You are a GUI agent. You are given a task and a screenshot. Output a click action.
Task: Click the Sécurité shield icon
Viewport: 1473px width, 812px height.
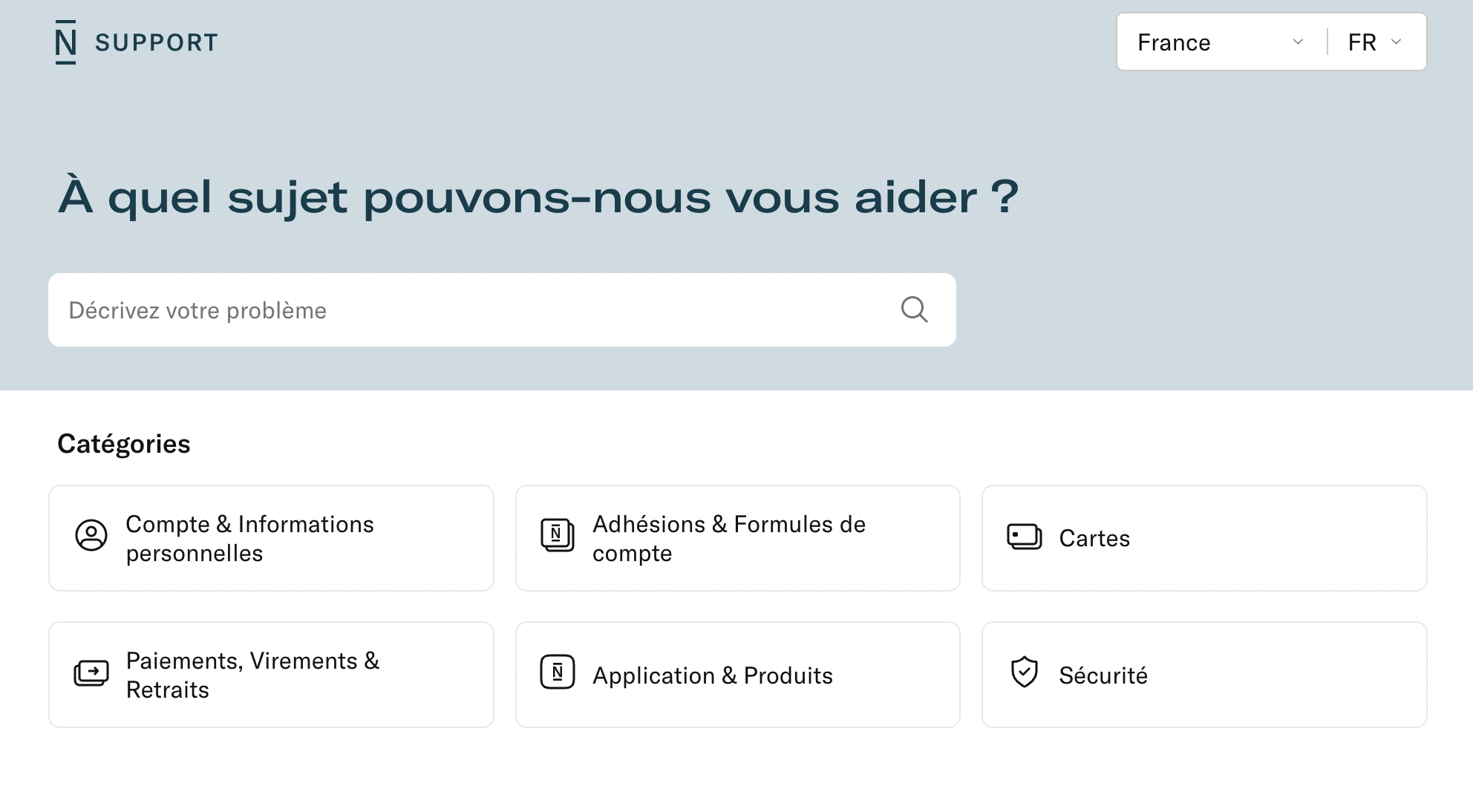[x=1024, y=672]
